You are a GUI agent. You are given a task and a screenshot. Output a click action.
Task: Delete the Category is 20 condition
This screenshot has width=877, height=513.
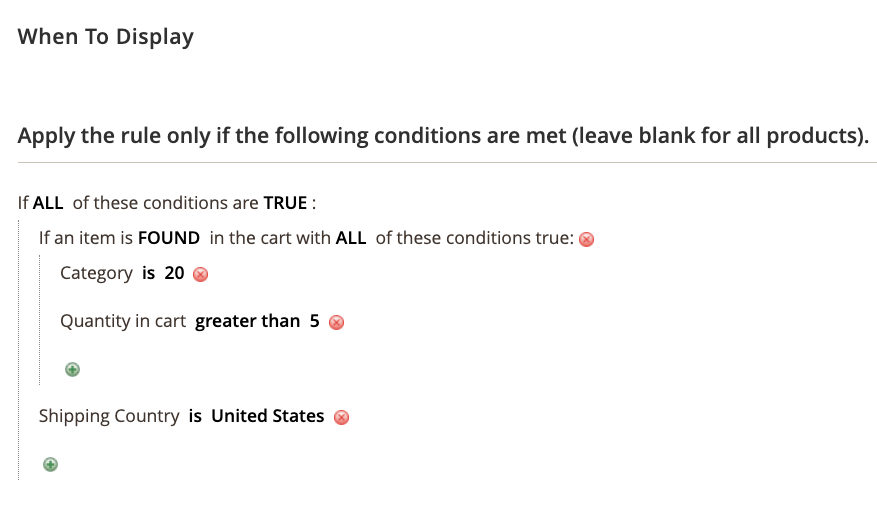[x=200, y=274]
